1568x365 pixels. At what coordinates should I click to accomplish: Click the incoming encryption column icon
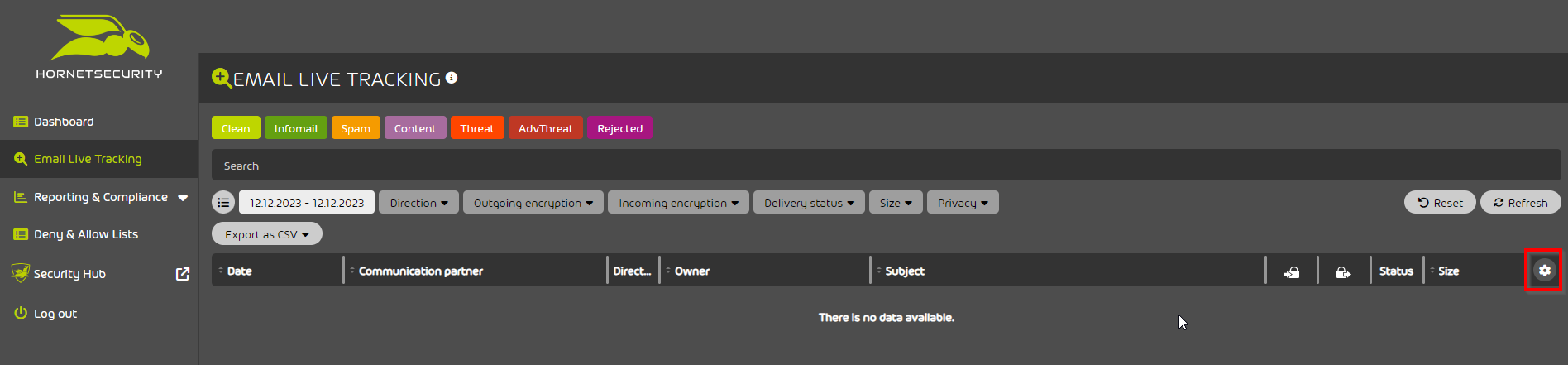pyautogui.click(x=1291, y=271)
